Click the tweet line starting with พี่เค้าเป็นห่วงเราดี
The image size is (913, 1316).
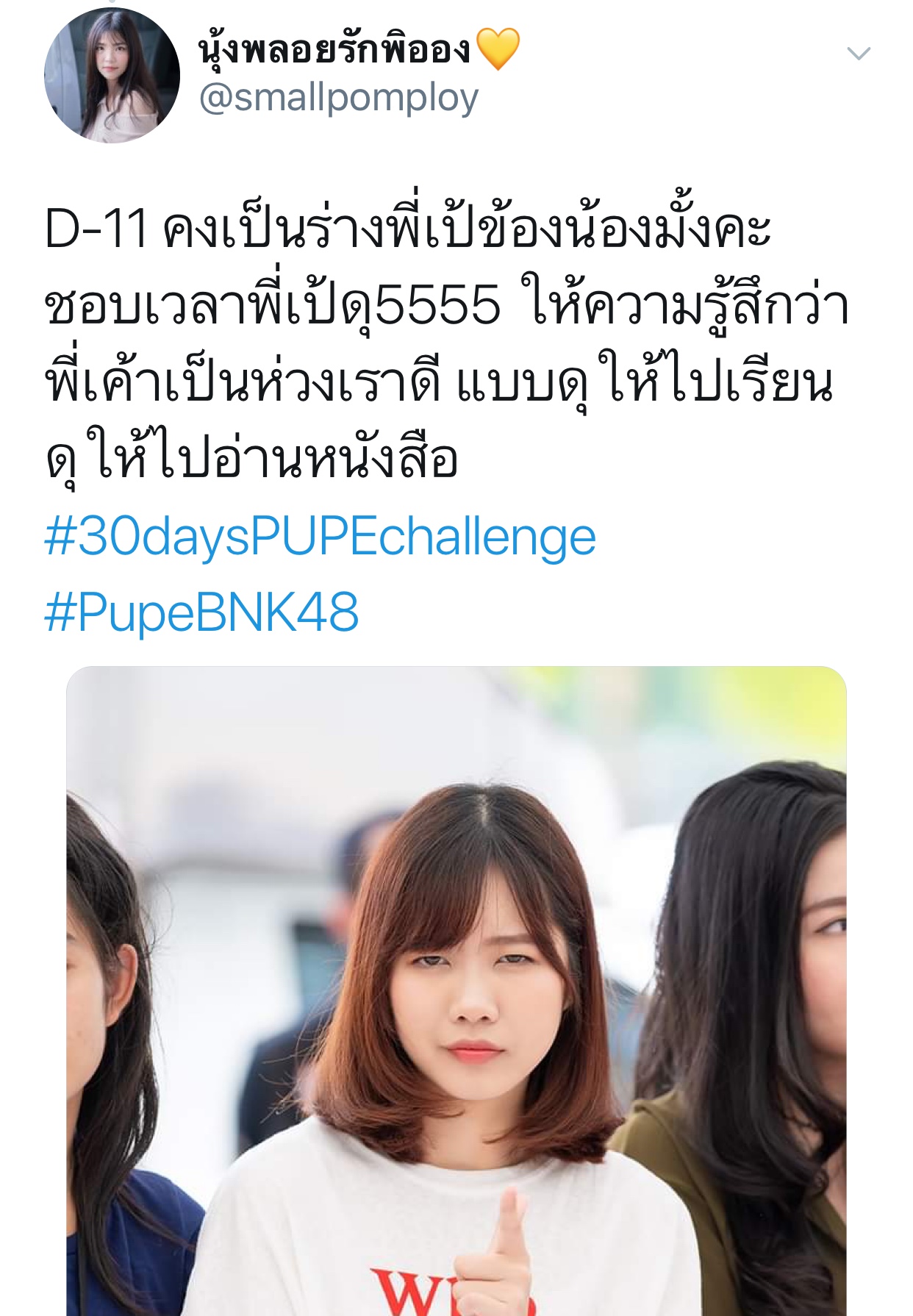440,382
